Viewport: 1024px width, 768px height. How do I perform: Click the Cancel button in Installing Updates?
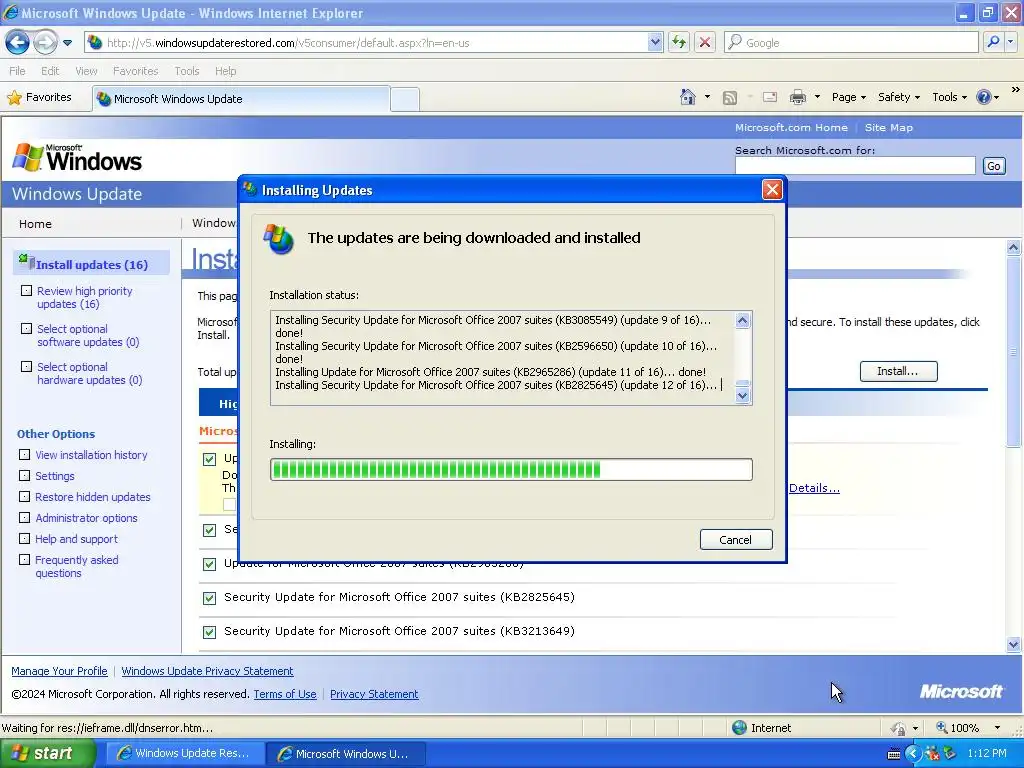point(736,539)
